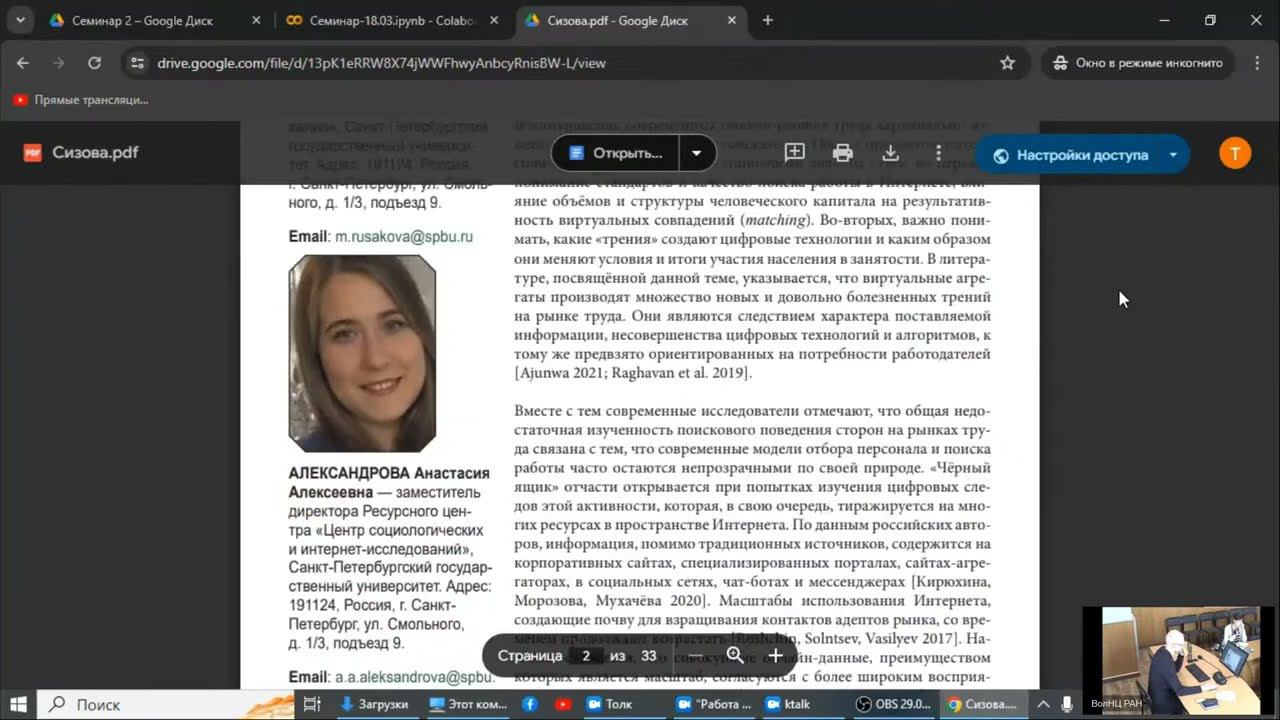Image resolution: width=1280 pixels, height=720 pixels.
Task: Open the Этот компьютер taskbar window
Action: [x=468, y=704]
